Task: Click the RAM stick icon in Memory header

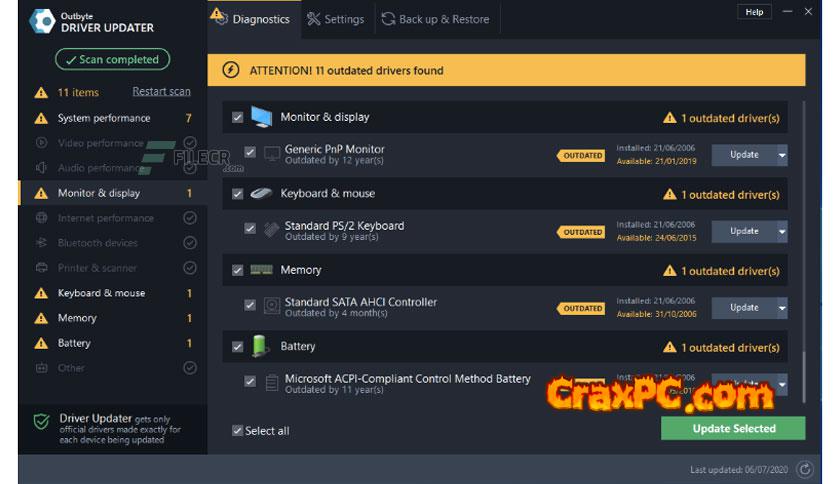Action: [x=261, y=270]
